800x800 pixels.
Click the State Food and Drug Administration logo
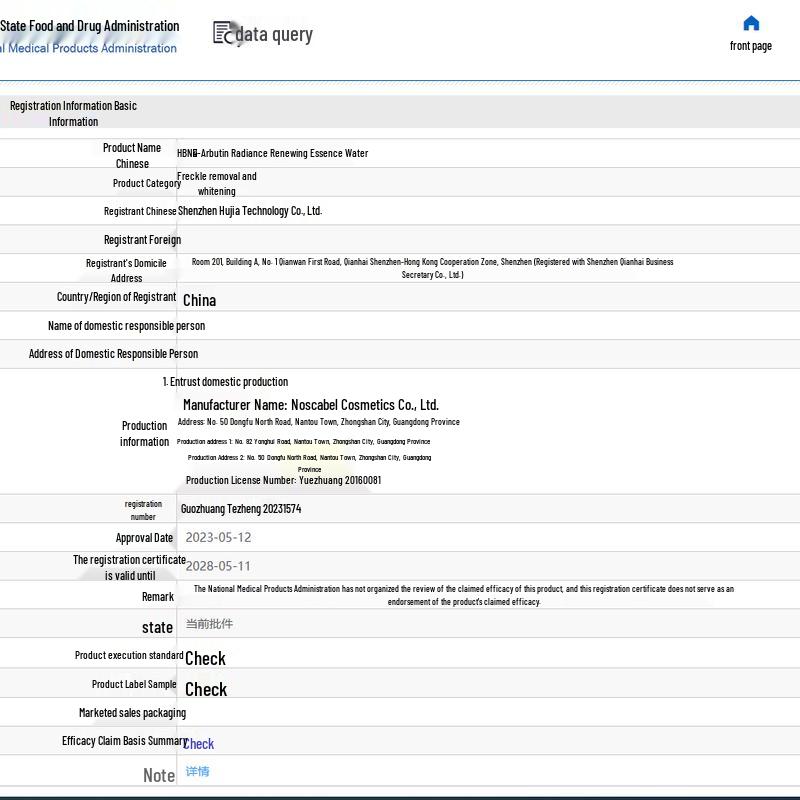89,36
